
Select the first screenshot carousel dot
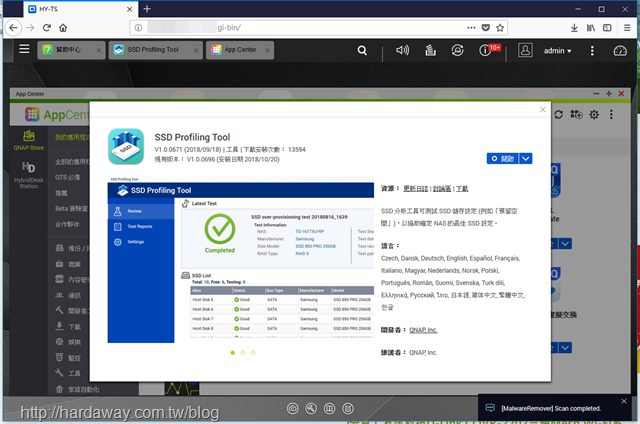(x=233, y=353)
